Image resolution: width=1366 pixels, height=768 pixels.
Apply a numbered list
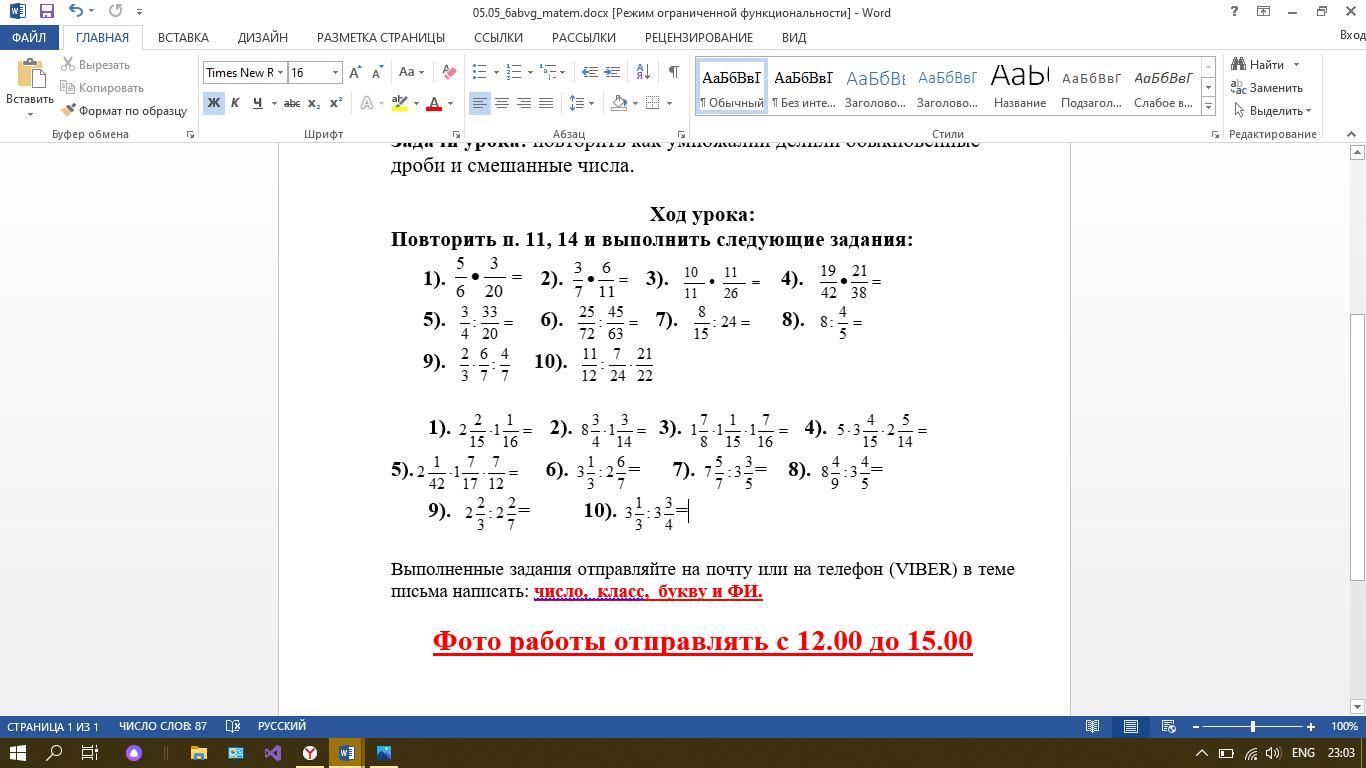(x=514, y=72)
